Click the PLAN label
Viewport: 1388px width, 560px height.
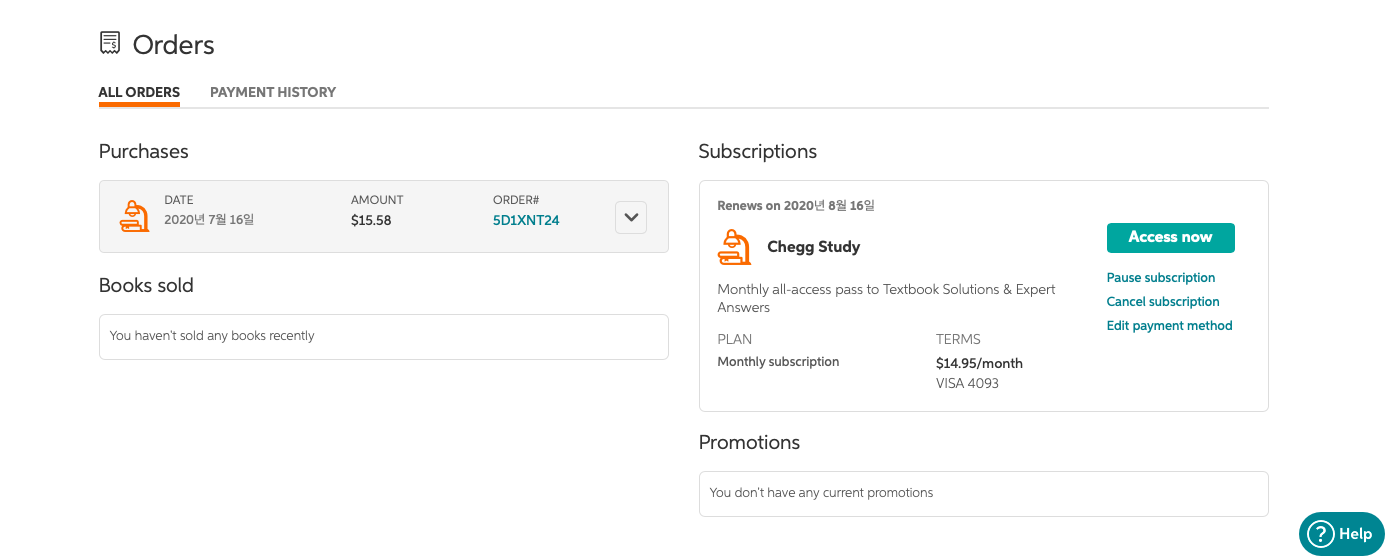coord(735,339)
